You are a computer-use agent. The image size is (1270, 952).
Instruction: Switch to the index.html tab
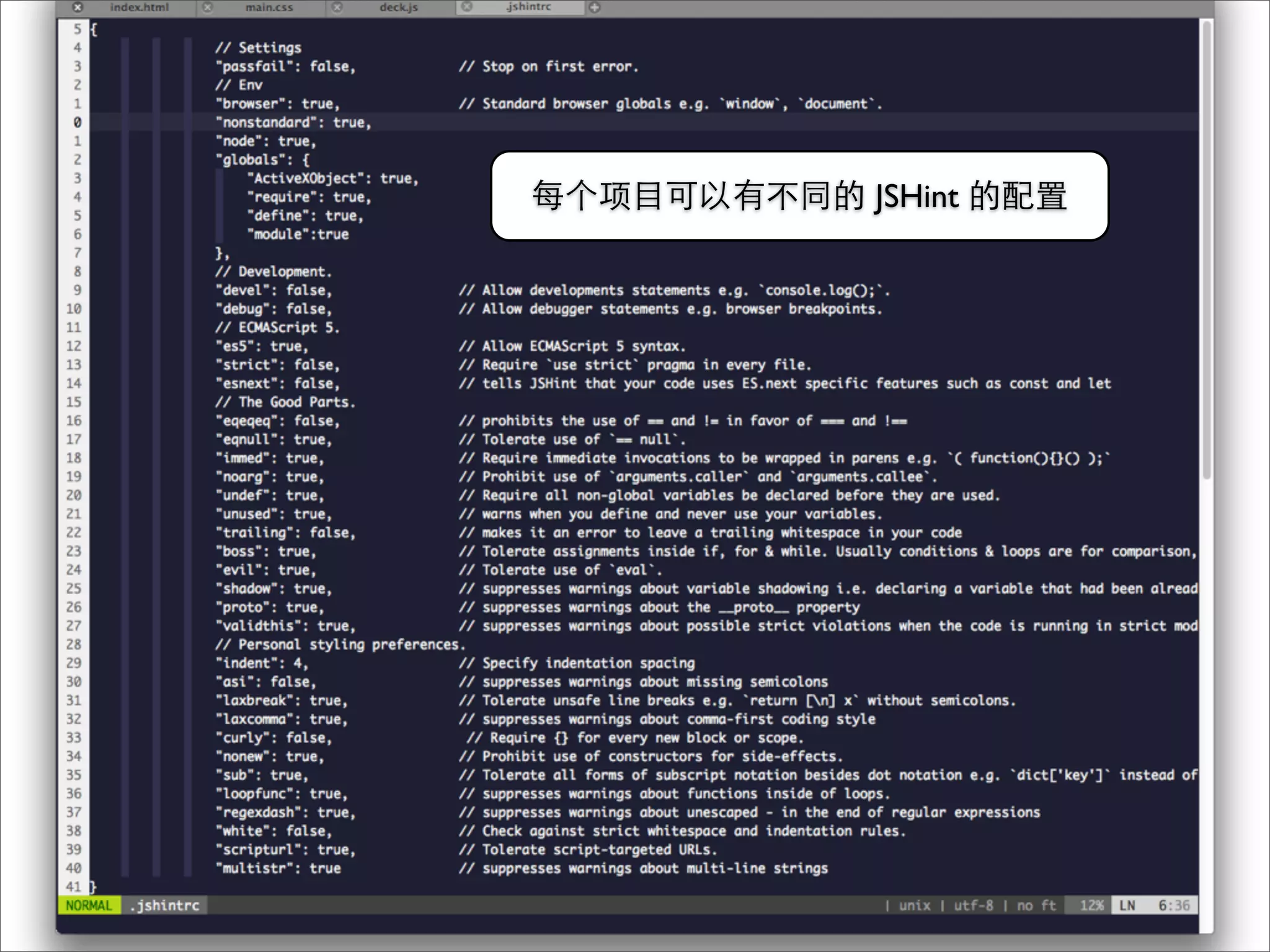[x=140, y=7]
